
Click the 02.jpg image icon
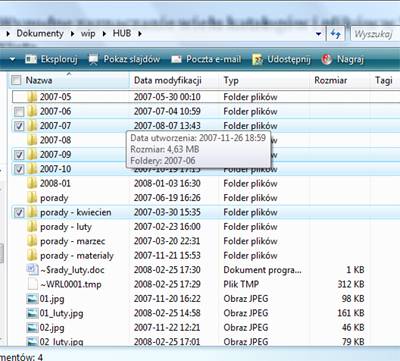point(32,327)
